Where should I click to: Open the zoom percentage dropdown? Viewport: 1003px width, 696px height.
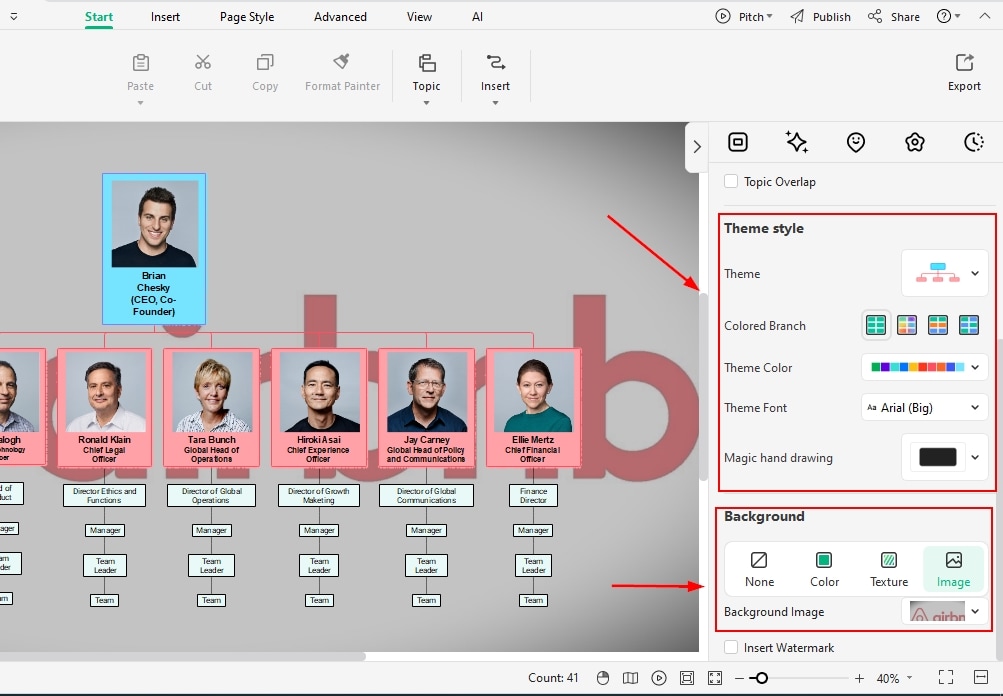click(909, 677)
